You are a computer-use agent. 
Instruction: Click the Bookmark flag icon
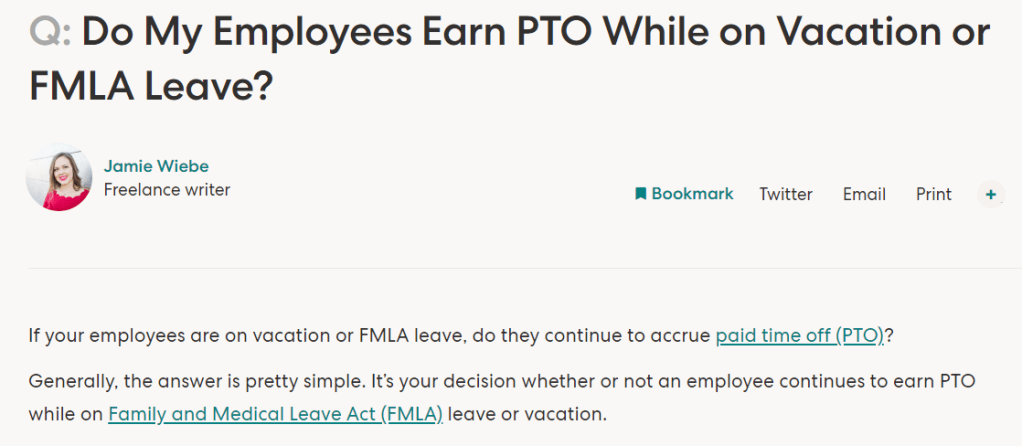point(641,194)
